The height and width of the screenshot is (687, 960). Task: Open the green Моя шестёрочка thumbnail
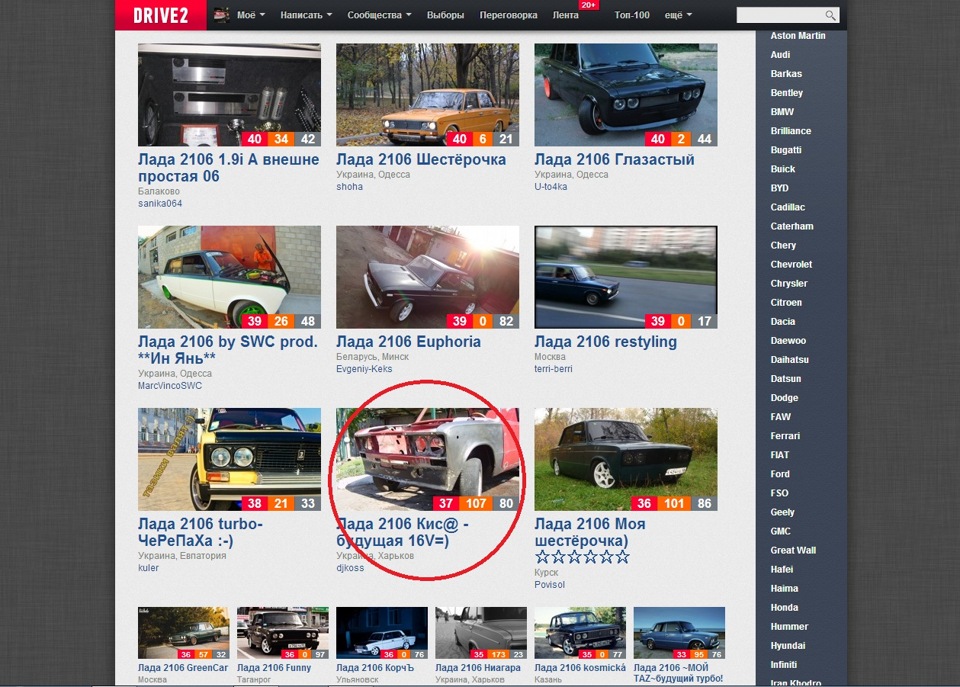coord(626,459)
